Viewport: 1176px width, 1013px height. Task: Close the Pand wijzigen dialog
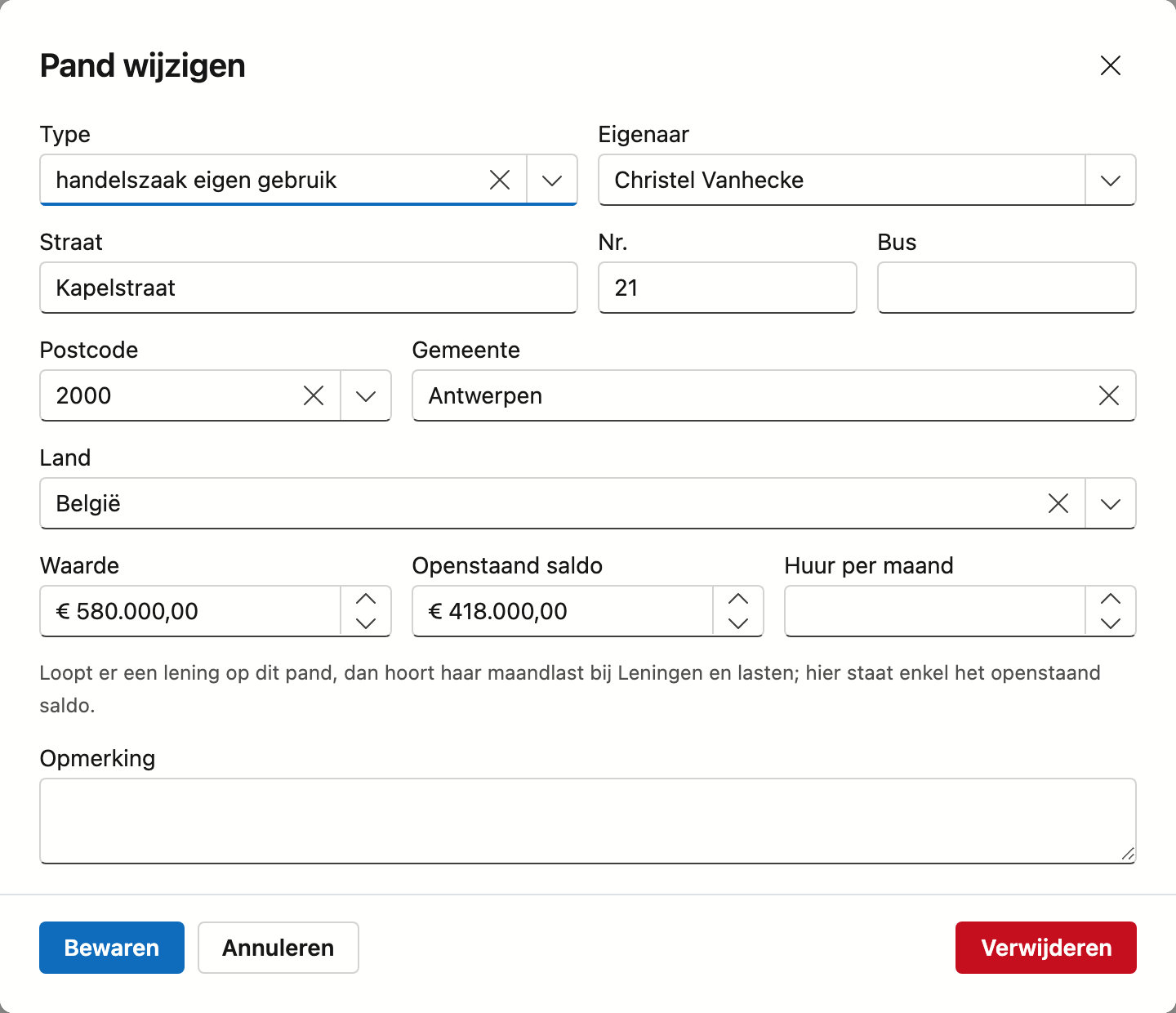click(x=1111, y=65)
